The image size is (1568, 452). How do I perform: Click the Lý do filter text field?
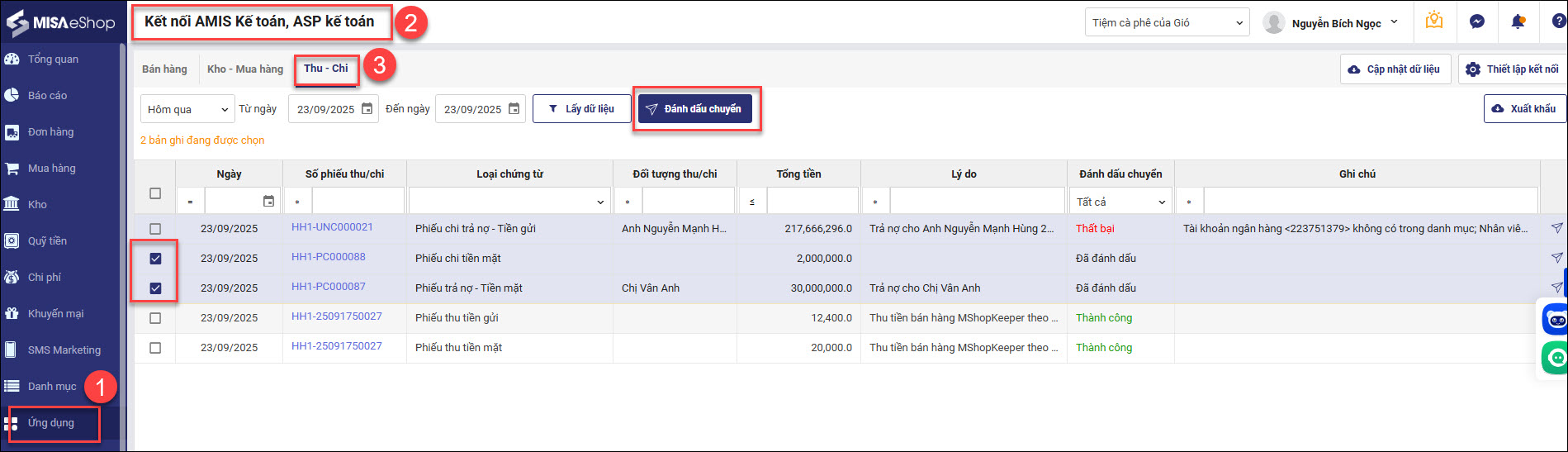(x=976, y=202)
